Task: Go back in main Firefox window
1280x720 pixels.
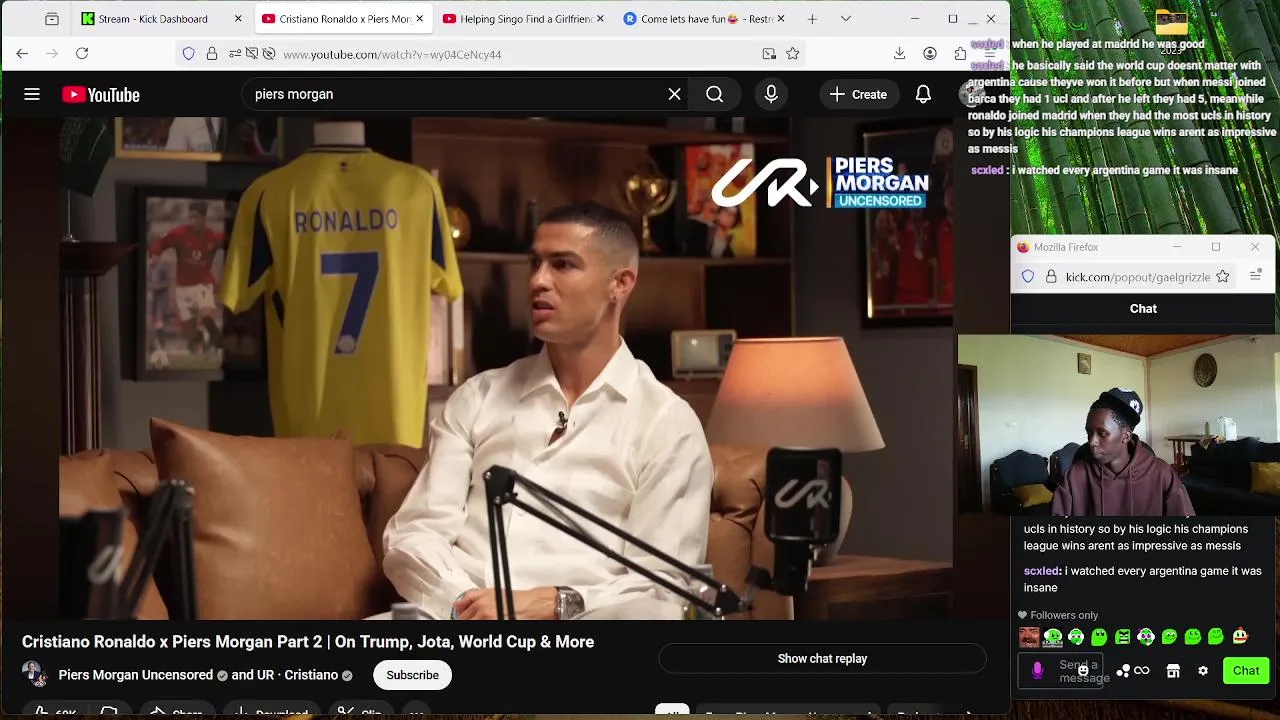Action: pyautogui.click(x=22, y=53)
